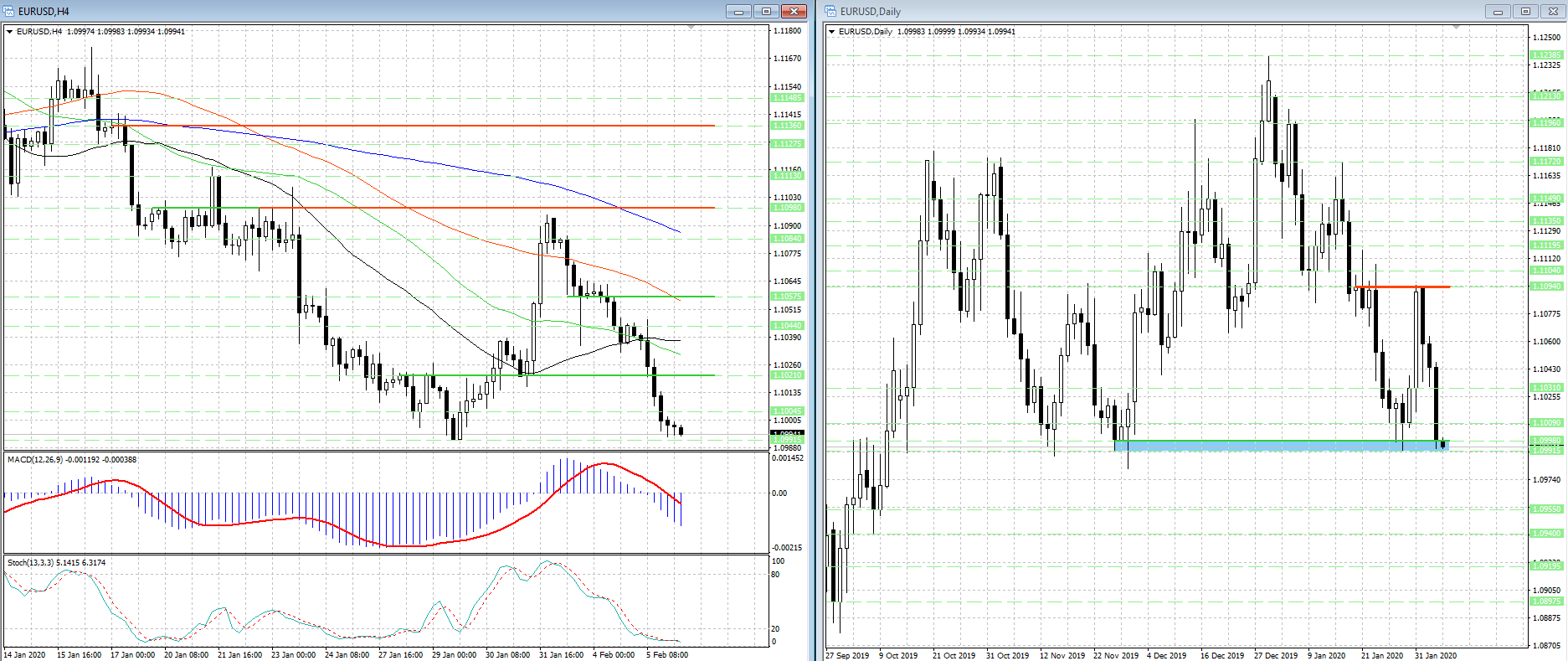Click the 31 Jan 16:00 date label on H4 chart
Screen dimensions: 1568x661
(561, 655)
